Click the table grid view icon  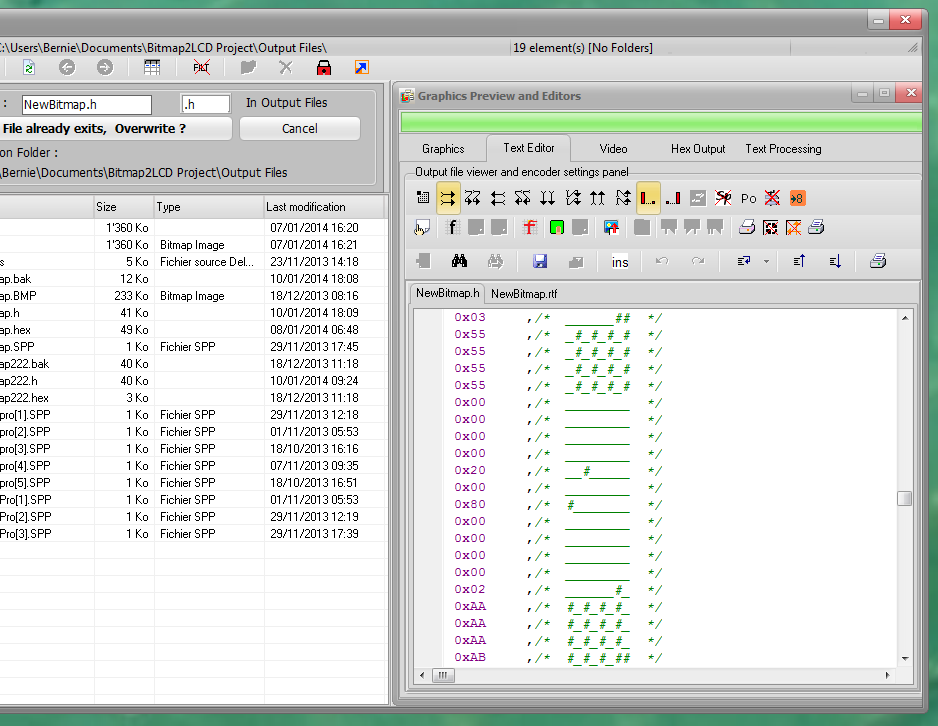click(x=152, y=68)
